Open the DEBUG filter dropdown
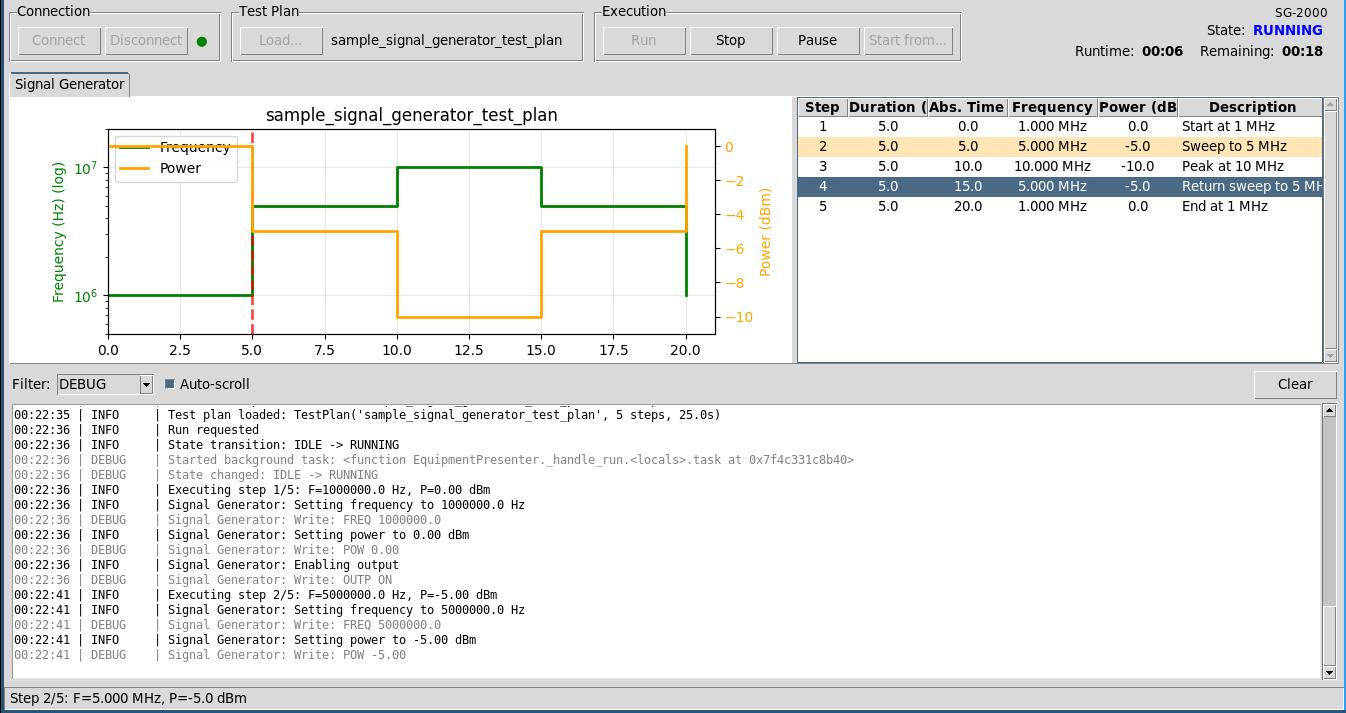1346x713 pixels. pos(146,385)
